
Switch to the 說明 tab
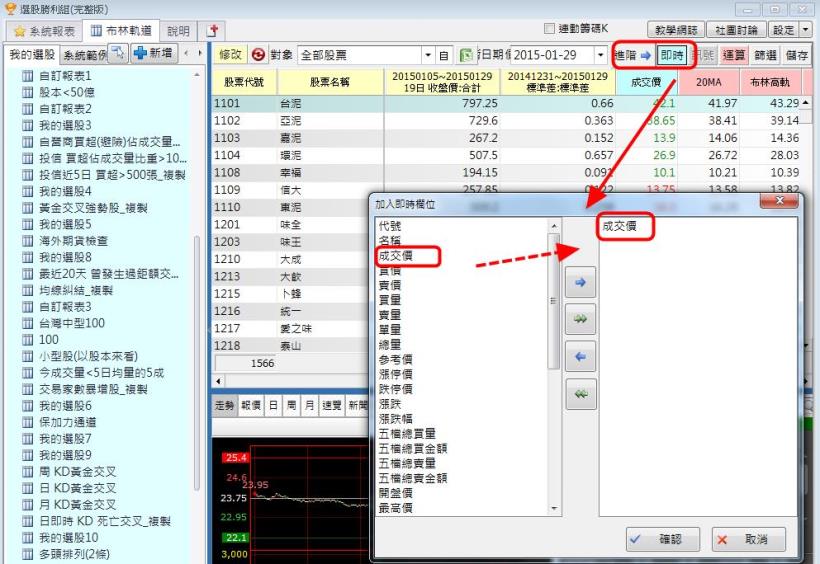178,31
